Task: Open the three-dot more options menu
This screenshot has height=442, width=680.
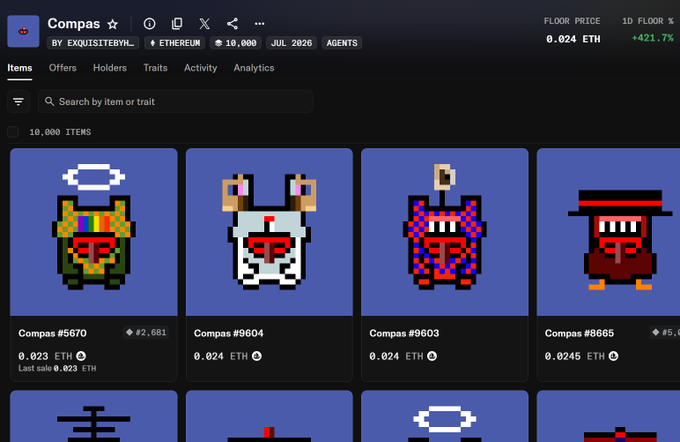Action: (x=259, y=24)
